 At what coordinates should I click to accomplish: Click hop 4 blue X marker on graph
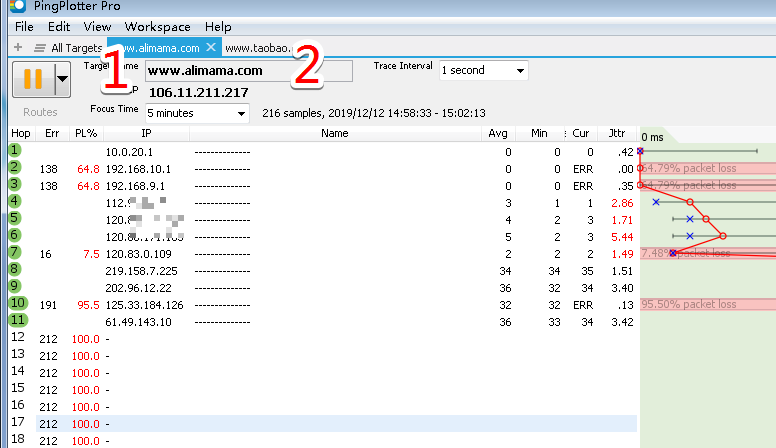pos(656,202)
